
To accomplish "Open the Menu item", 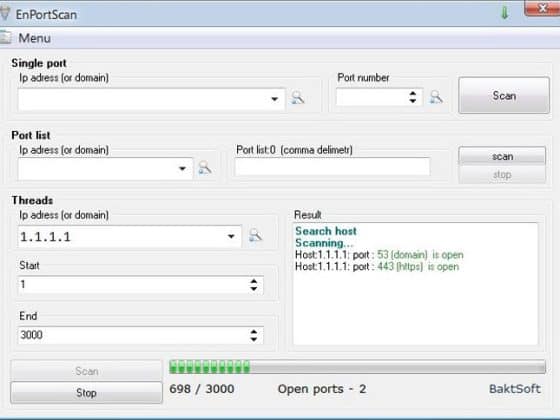I will click(34, 38).
